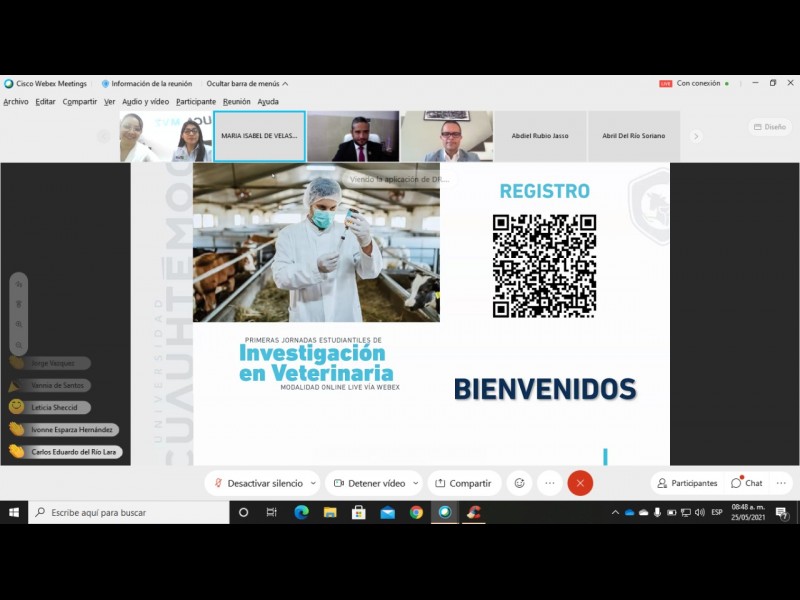The height and width of the screenshot is (600, 800).
Task: Open the Chat panel
Action: (747, 483)
